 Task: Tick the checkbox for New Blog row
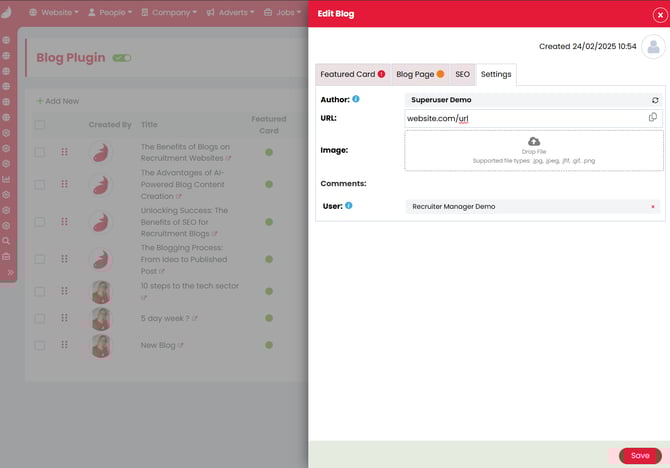(40, 345)
